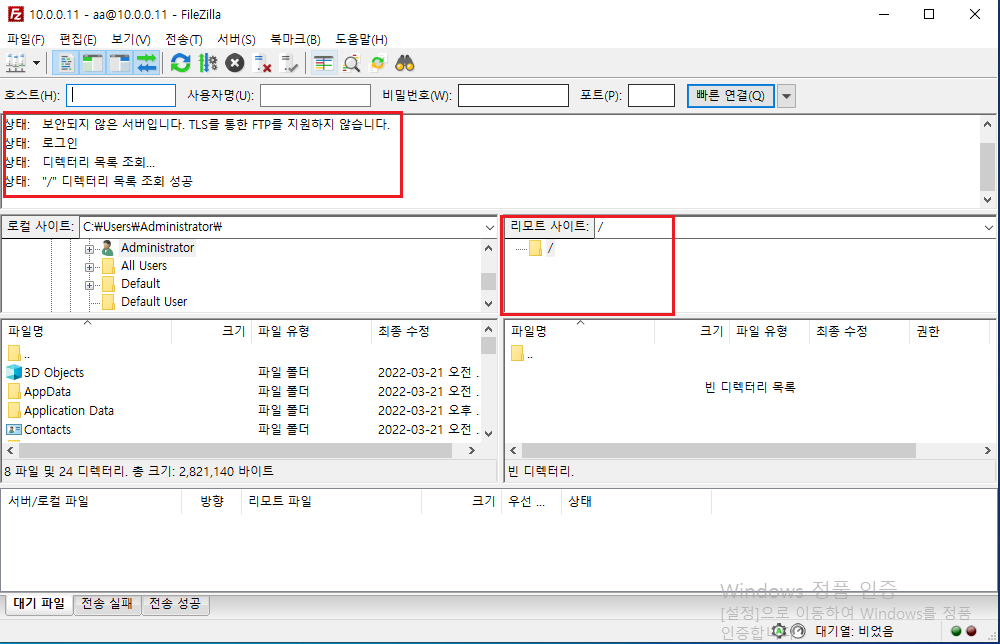Open Site Manager dropdown arrow
The width and height of the screenshot is (1000, 644).
[36, 63]
